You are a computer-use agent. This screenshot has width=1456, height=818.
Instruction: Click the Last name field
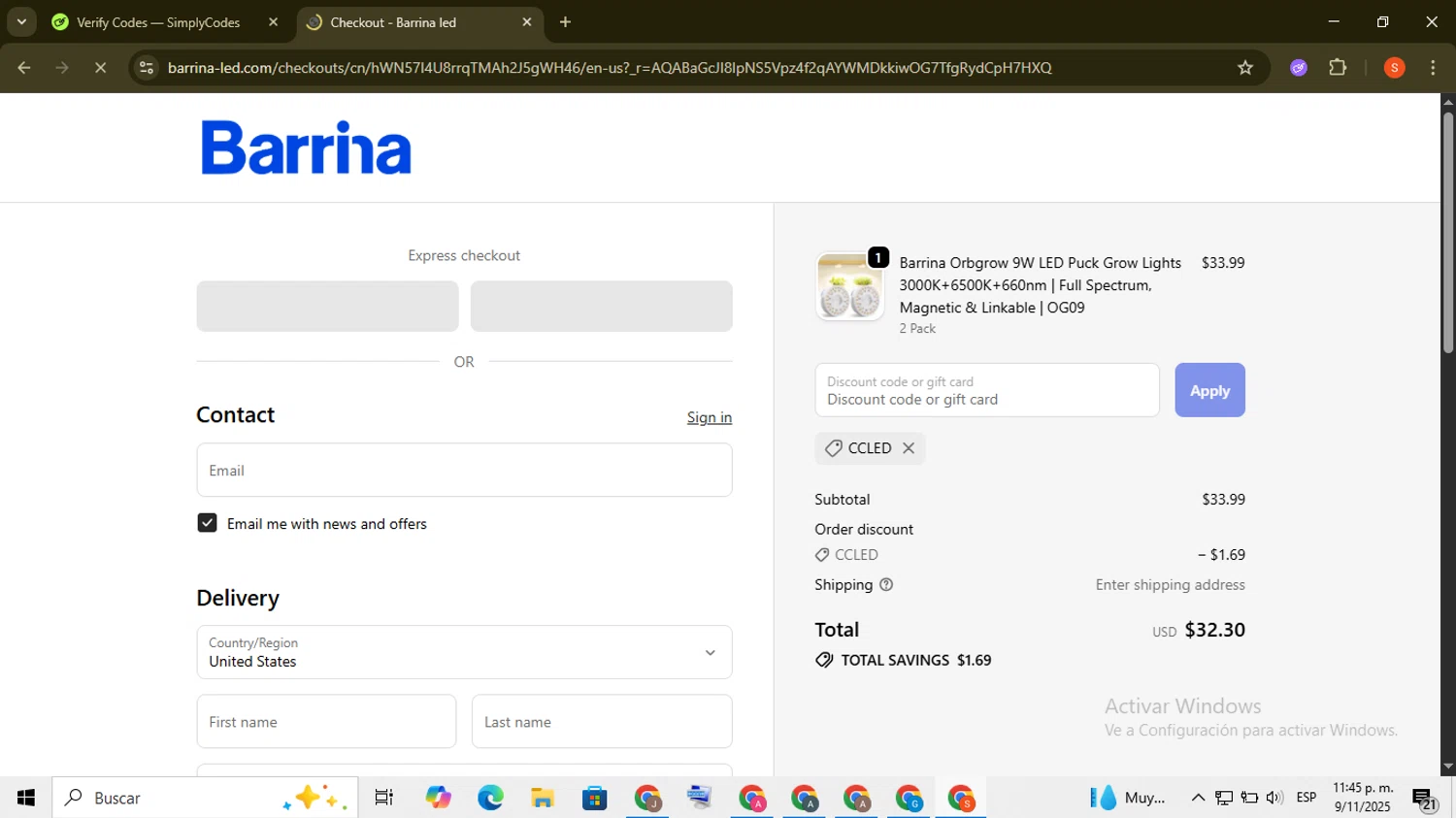coord(602,722)
